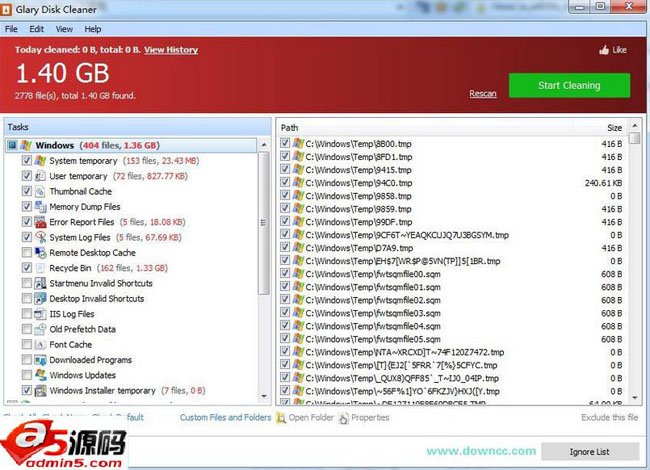Click Exclude this file link
Screen dimensions: 650x470
pos(609,418)
